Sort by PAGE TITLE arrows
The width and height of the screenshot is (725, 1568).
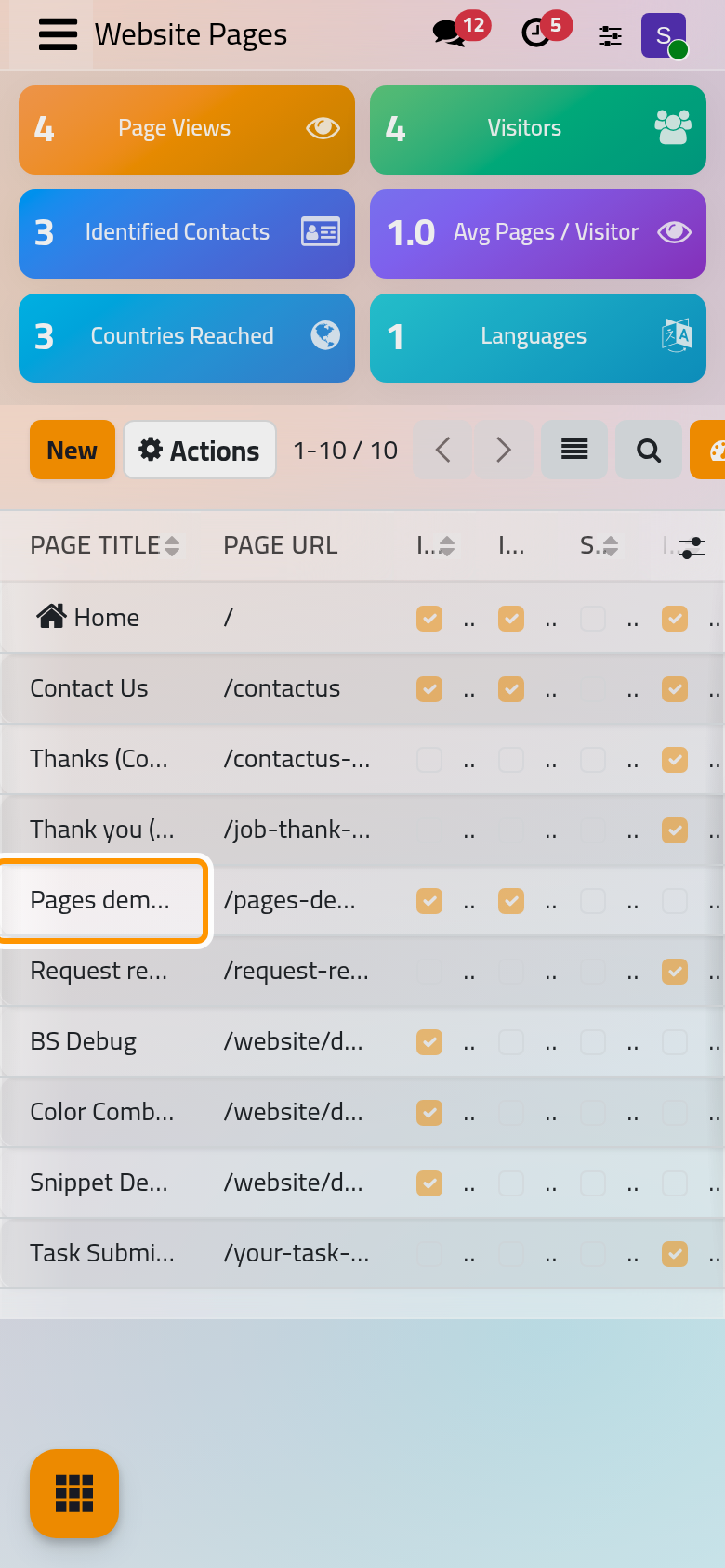point(172,546)
